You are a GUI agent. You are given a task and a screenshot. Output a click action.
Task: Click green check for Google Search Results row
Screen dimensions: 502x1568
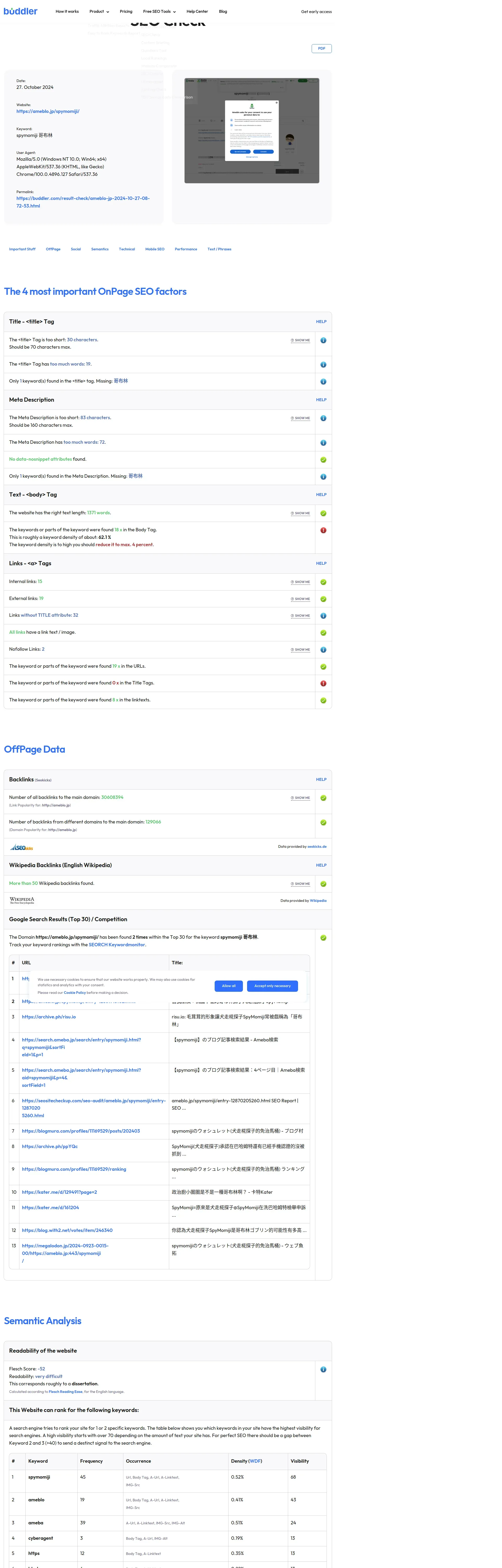pos(323,938)
